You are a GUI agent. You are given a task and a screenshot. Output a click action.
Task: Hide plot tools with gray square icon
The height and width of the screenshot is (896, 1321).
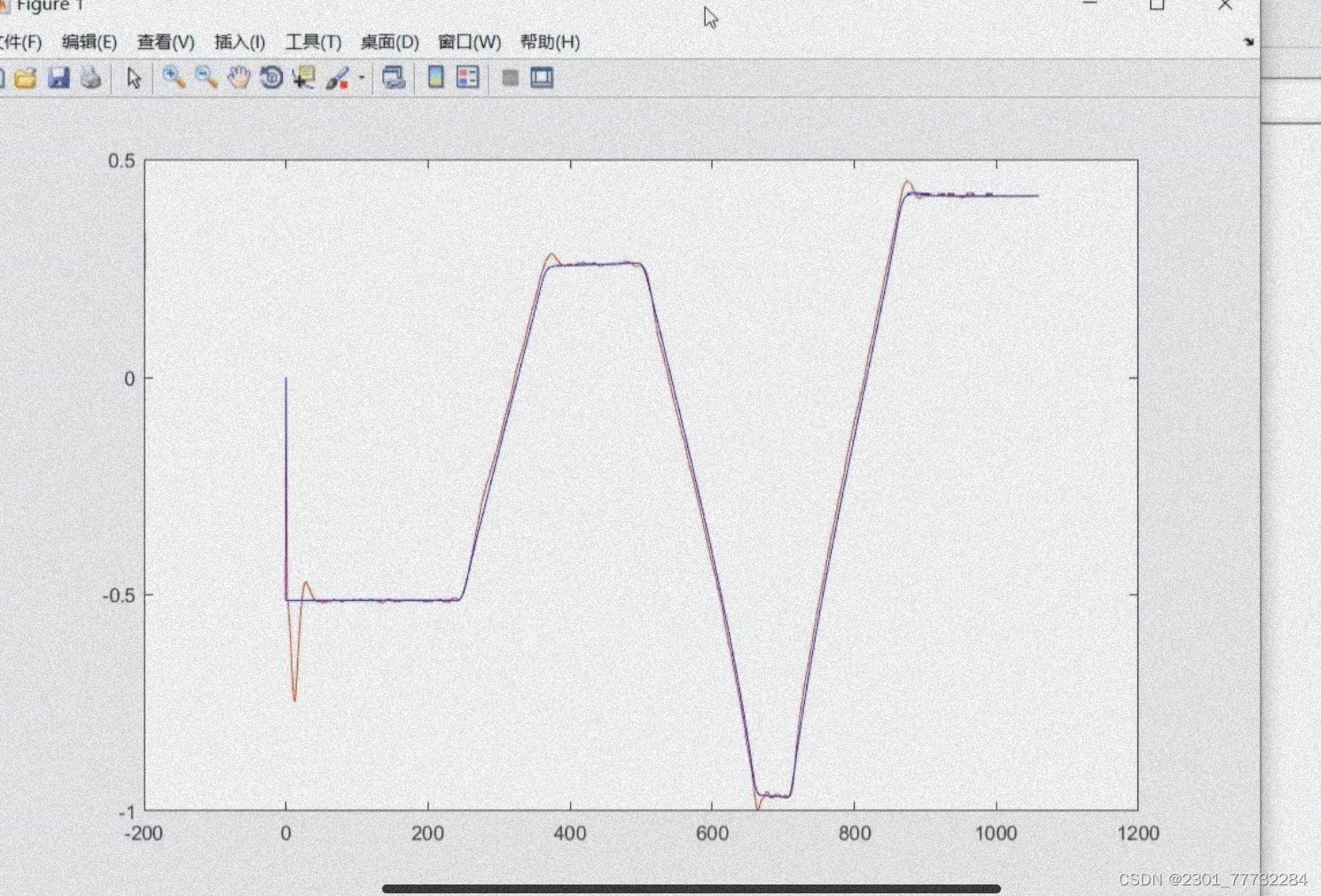(510, 78)
